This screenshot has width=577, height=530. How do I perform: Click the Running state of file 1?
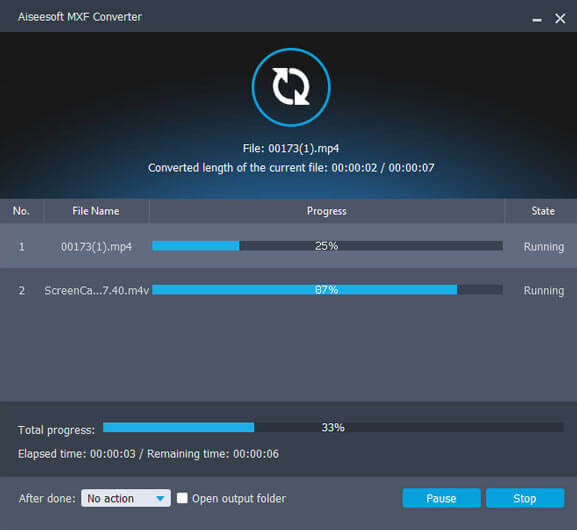[544, 247]
